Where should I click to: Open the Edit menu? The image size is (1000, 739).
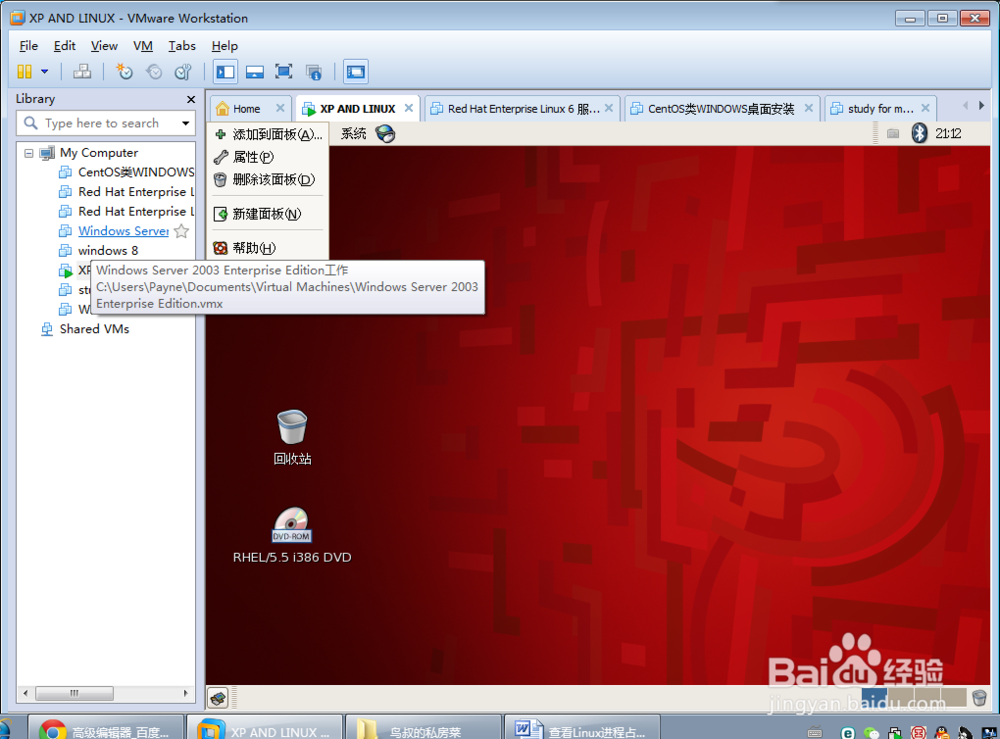tap(64, 46)
